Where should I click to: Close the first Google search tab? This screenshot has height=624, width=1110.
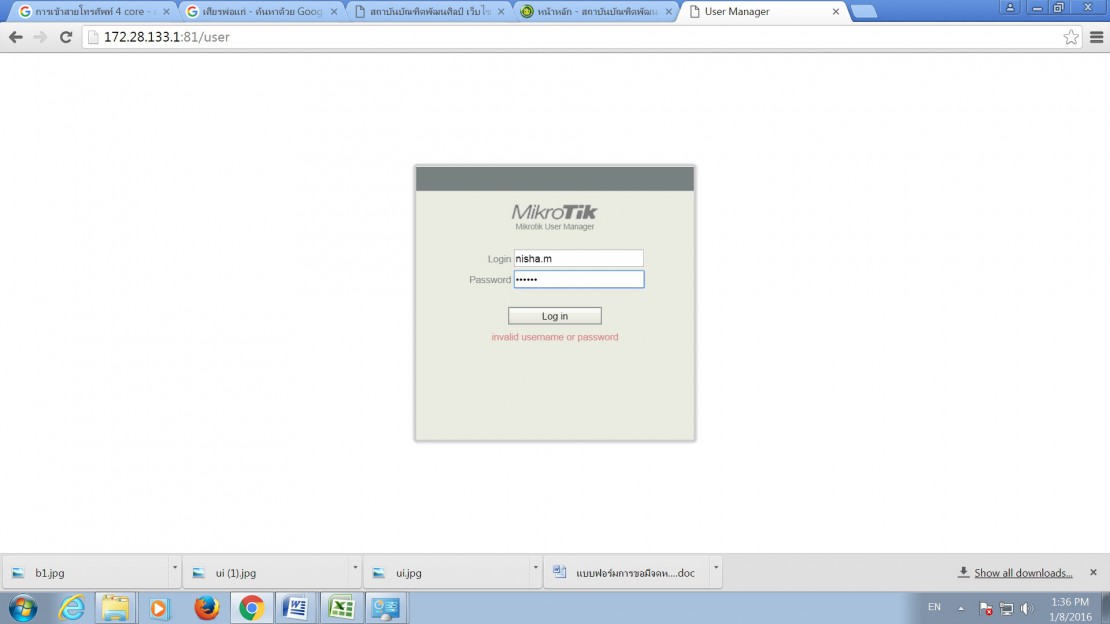(166, 11)
